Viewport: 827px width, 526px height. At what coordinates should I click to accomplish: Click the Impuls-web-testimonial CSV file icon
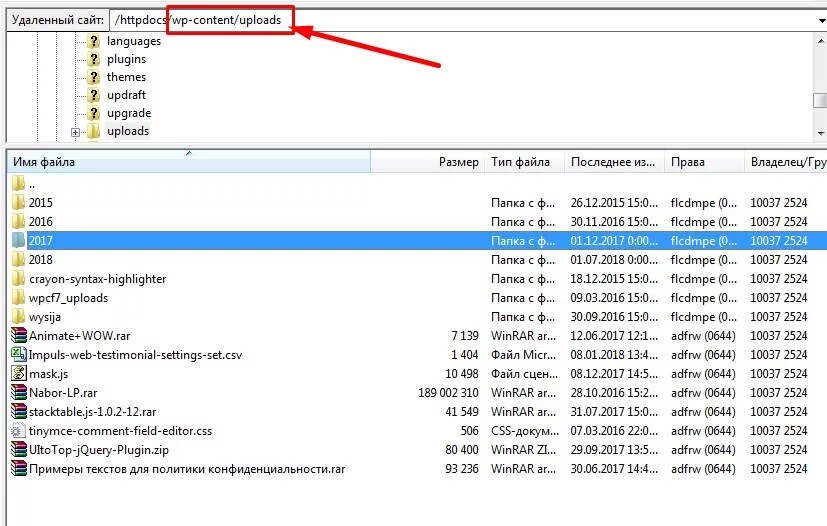point(19,355)
